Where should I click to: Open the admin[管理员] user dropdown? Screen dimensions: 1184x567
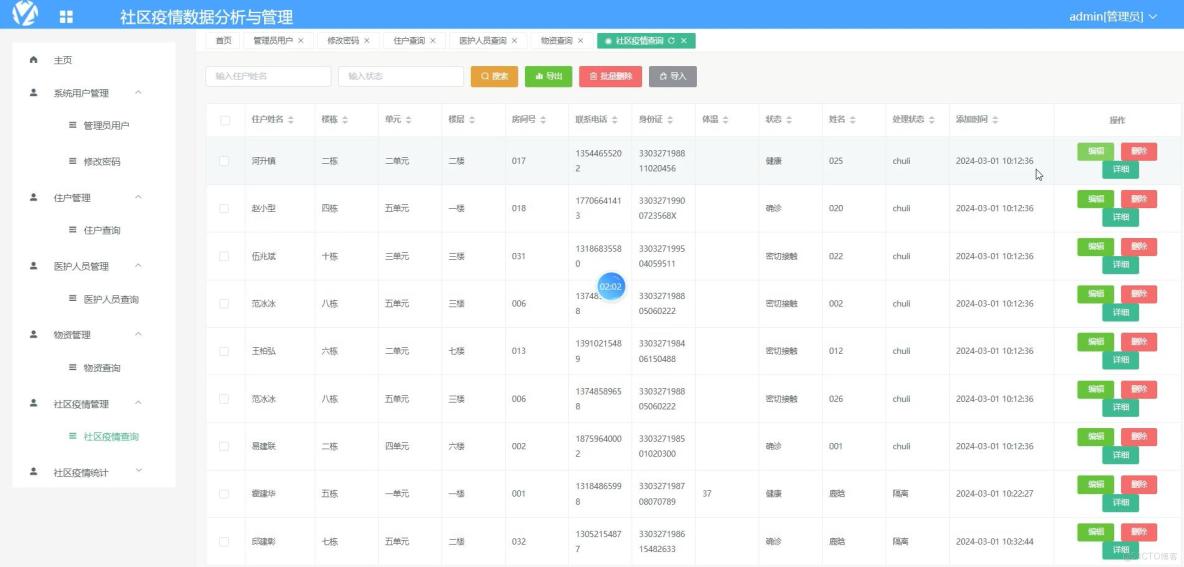pyautogui.click(x=1112, y=17)
